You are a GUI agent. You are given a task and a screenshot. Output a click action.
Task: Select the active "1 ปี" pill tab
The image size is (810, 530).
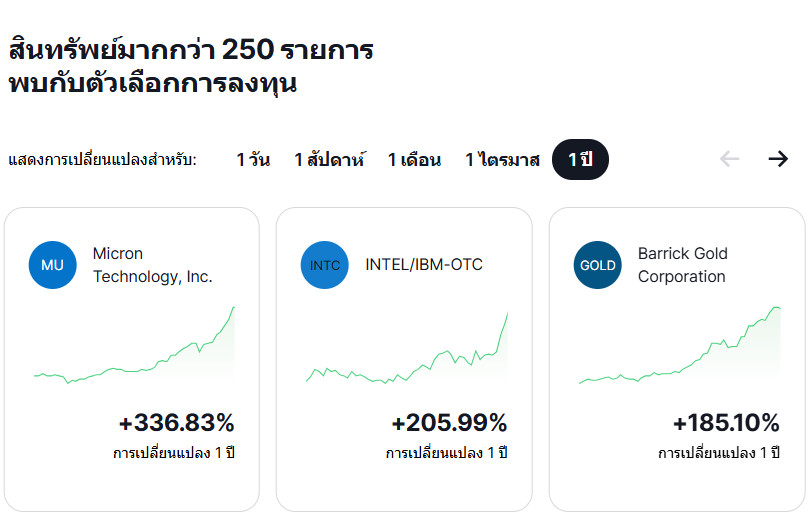580,160
